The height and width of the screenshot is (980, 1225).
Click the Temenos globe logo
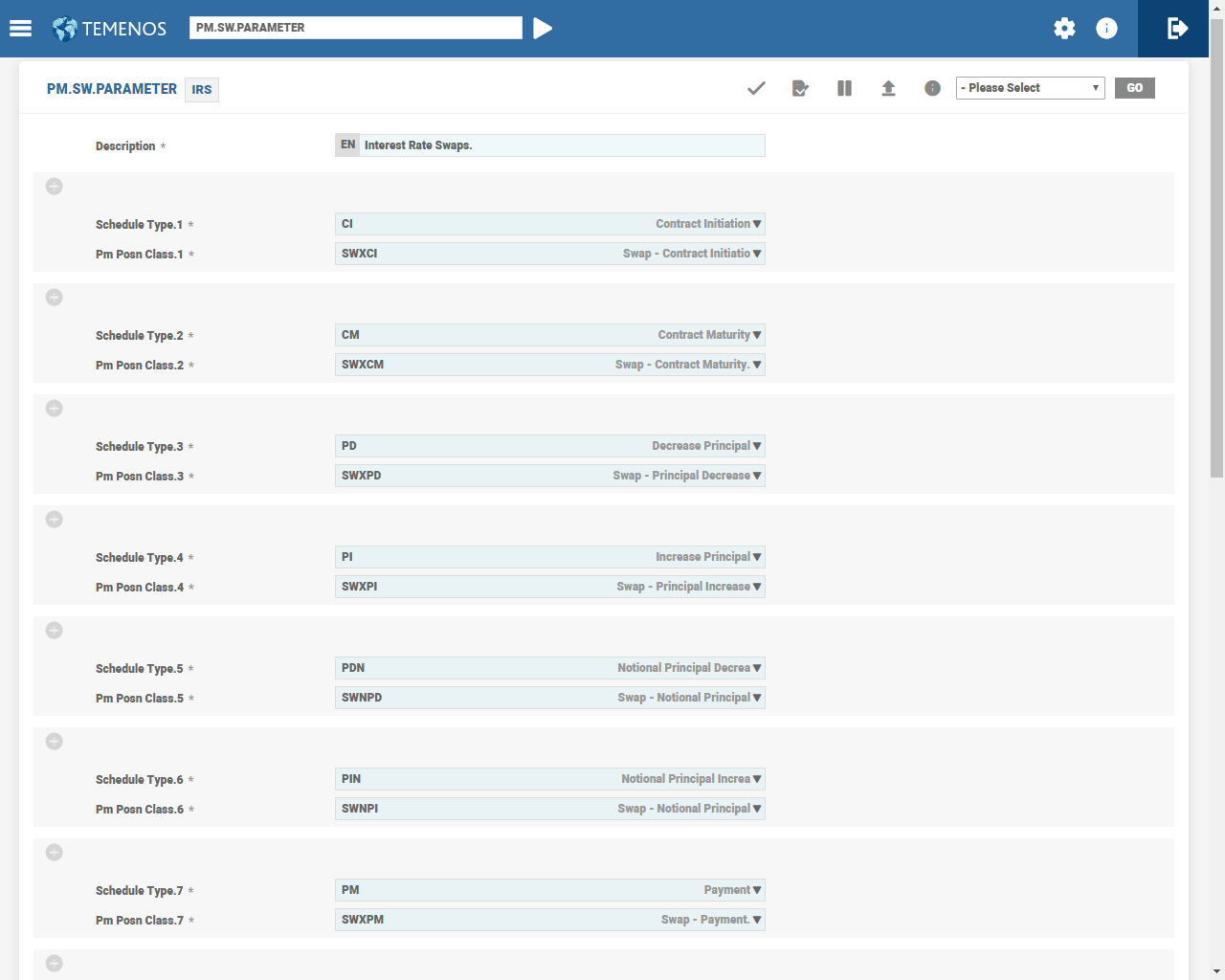point(65,29)
